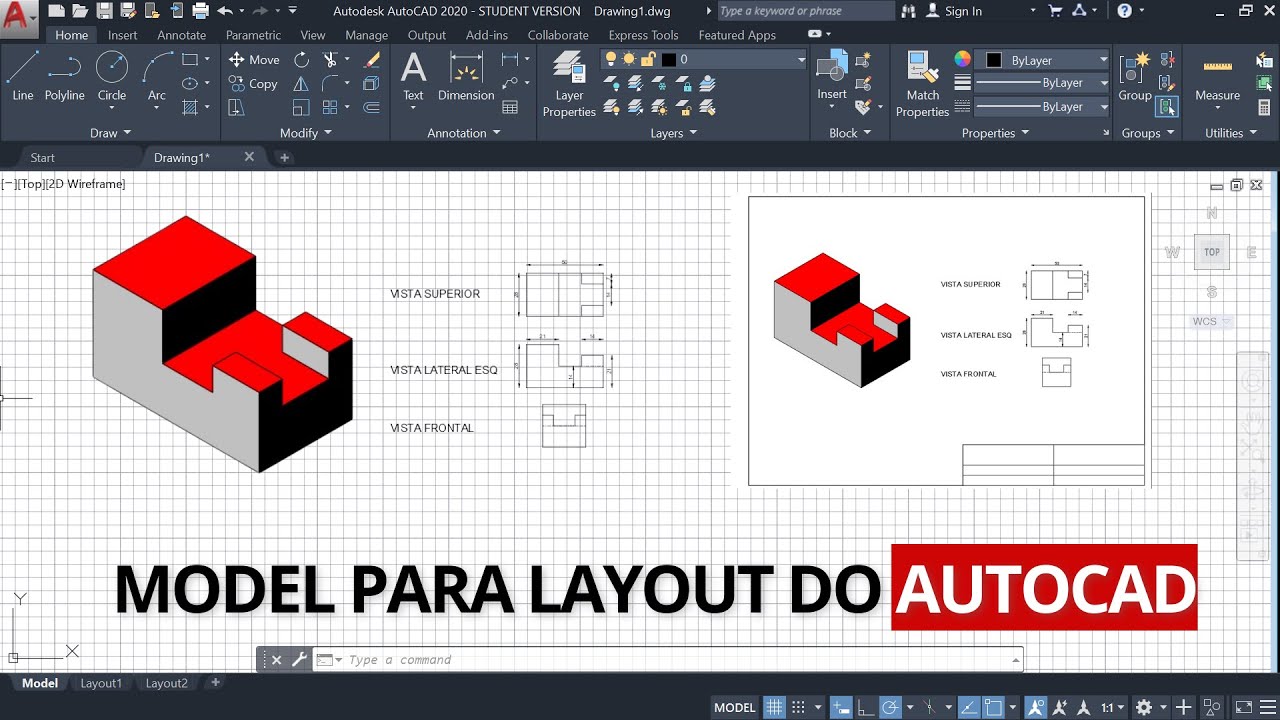
Task: Click the Group tool icon
Action: [1135, 76]
